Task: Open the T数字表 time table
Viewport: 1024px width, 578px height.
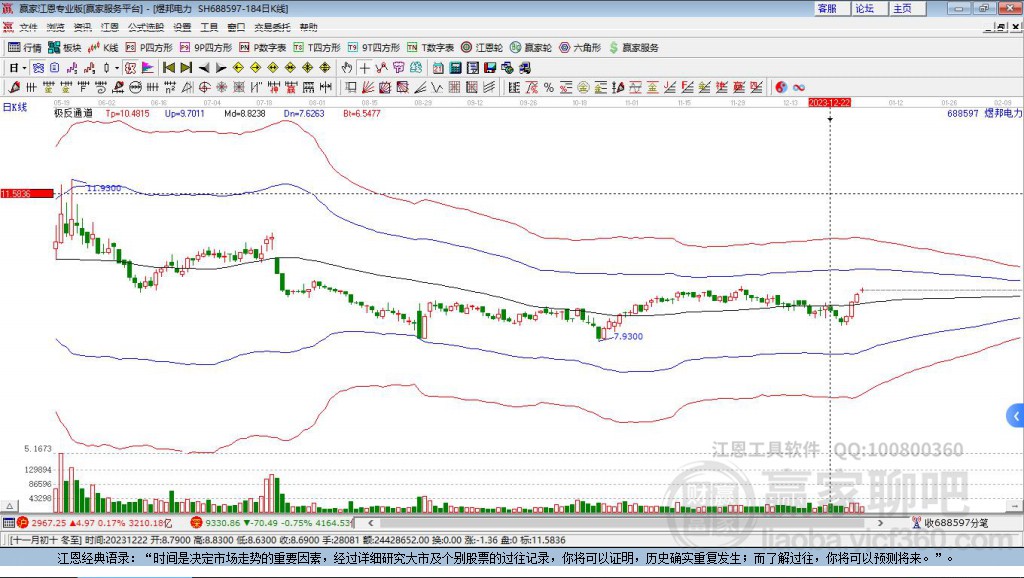Action: (x=430, y=48)
